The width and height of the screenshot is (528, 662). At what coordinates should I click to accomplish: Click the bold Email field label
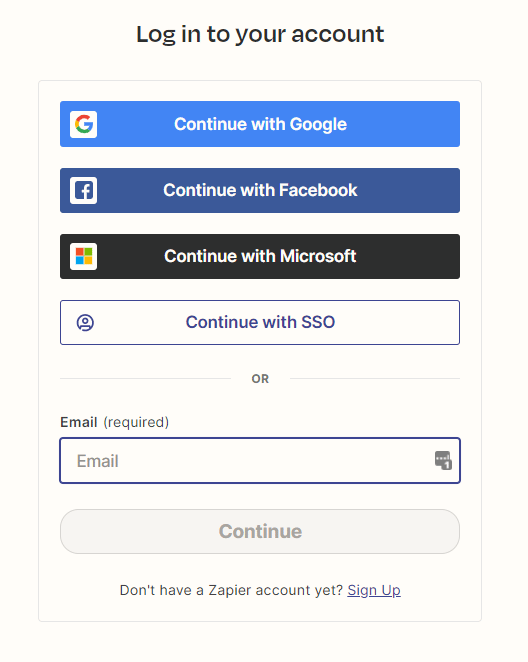pos(79,422)
